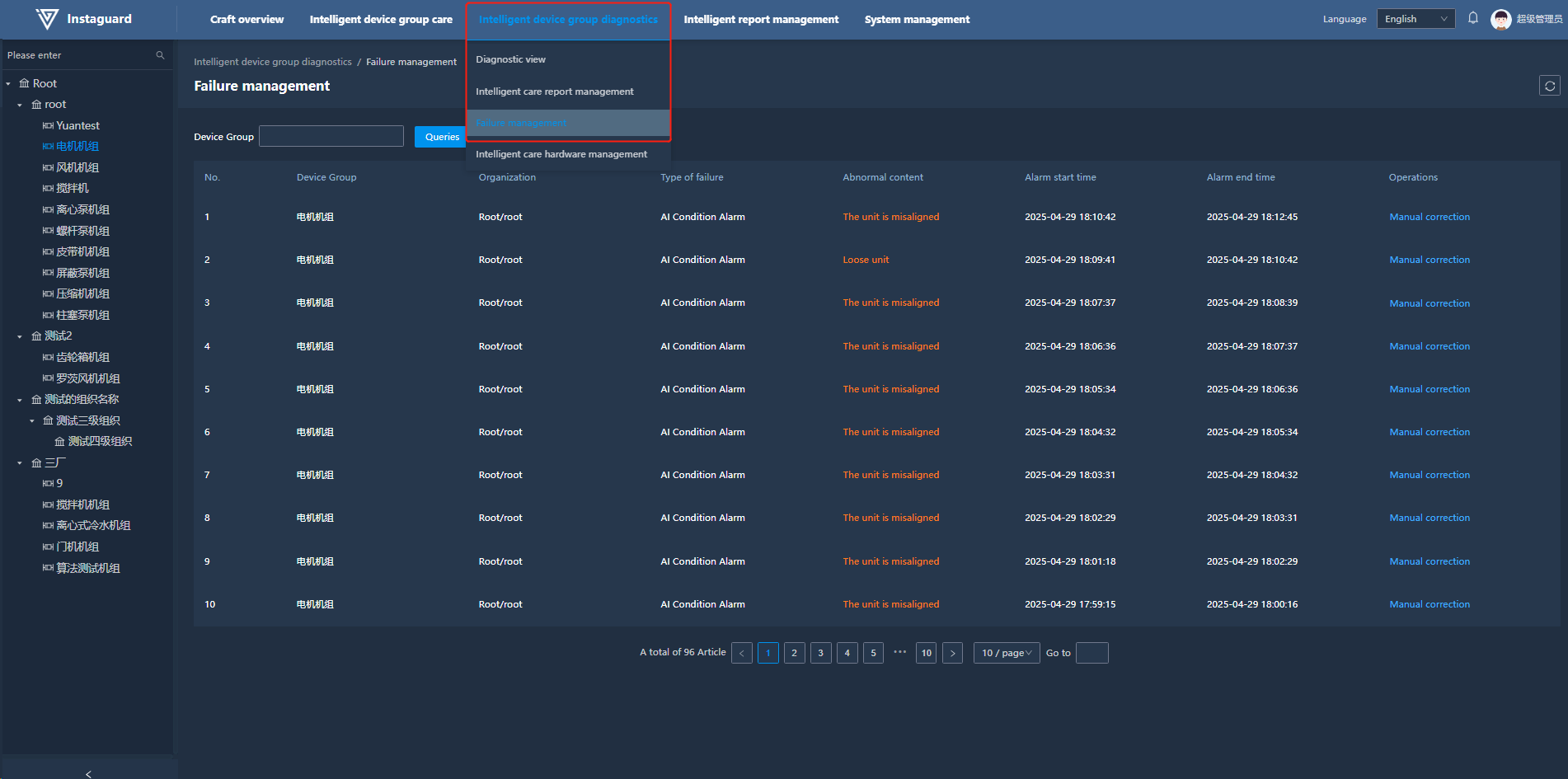
Task: Open the Language dropdown showing English
Action: click(x=1415, y=19)
